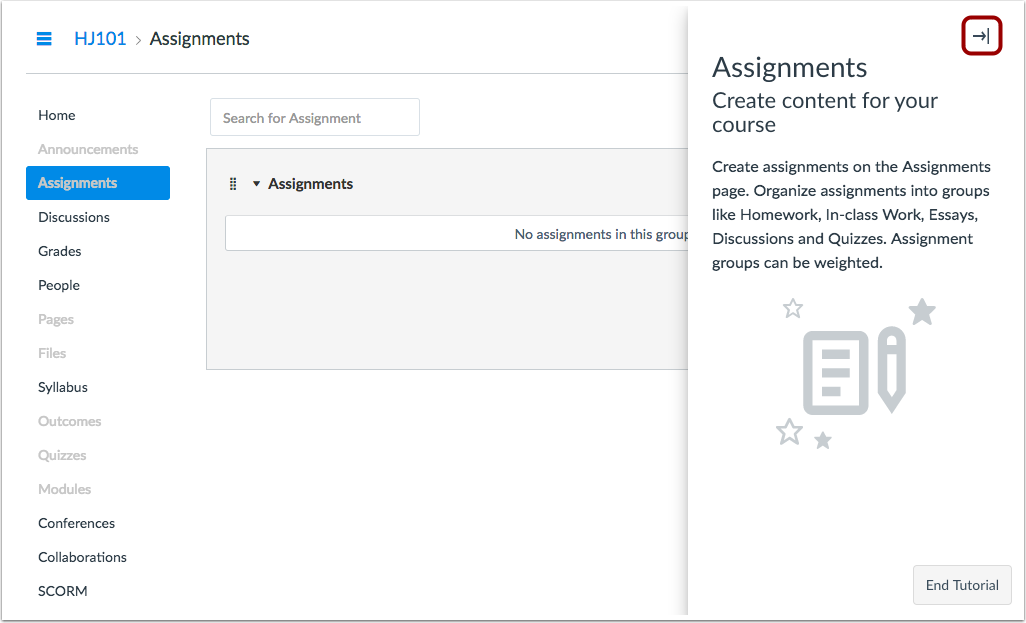This screenshot has height=623, width=1026.
Task: Click the Assignments group drag handle
Action: pos(233,184)
